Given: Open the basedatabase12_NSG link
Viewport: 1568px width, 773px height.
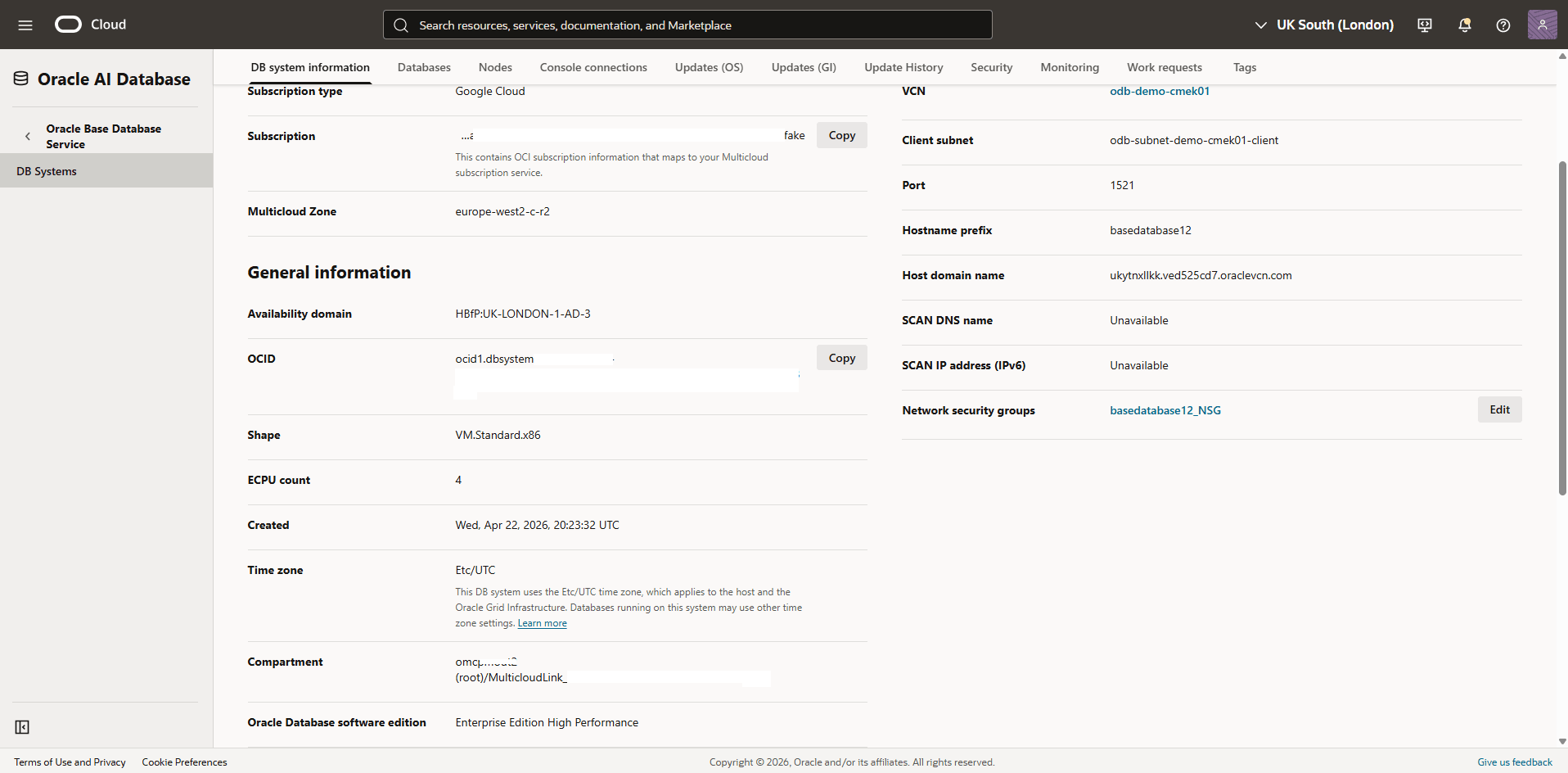Looking at the screenshot, I should click(x=1165, y=410).
